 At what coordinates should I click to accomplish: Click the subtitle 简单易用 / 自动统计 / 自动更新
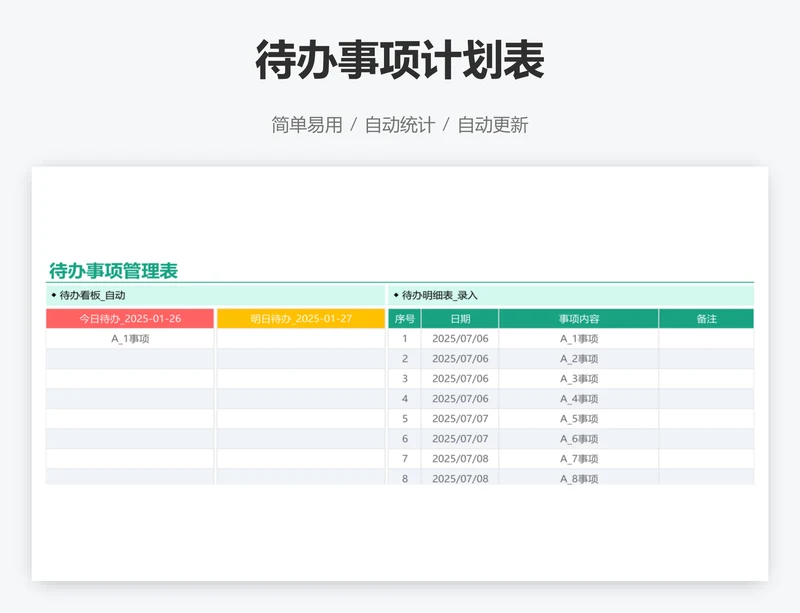400,125
